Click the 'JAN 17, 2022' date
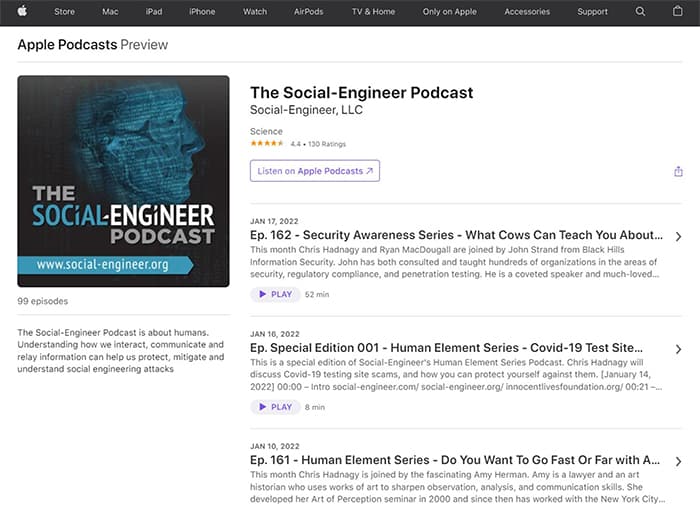 [274, 221]
